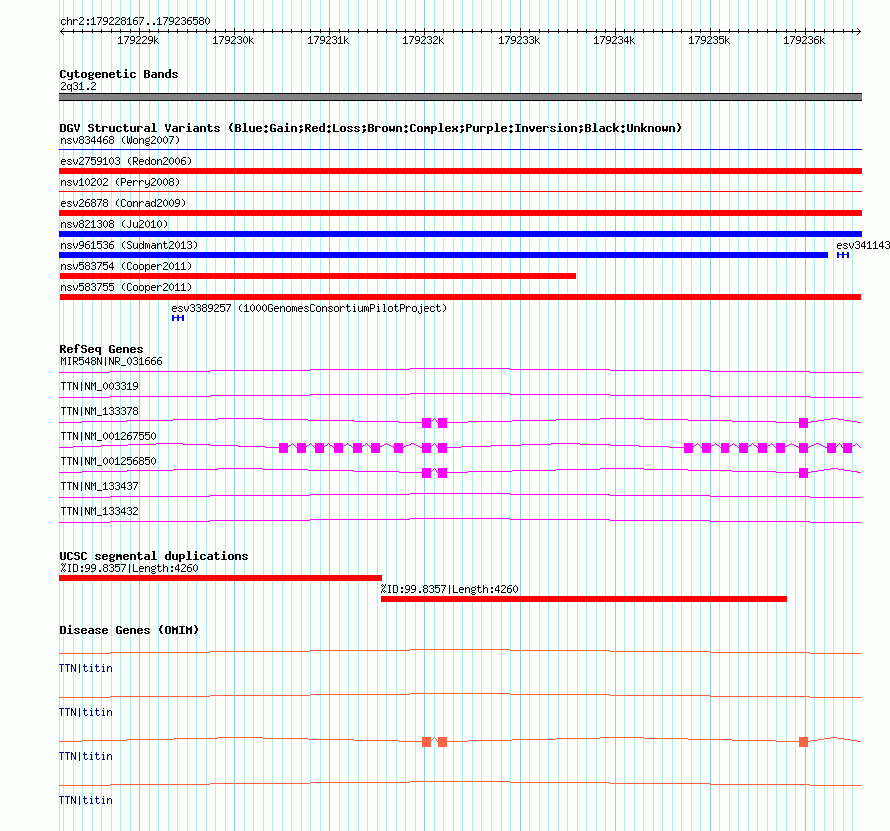Click the small blue glyph under esv341143
This screenshot has width=890, height=831.
843,255
